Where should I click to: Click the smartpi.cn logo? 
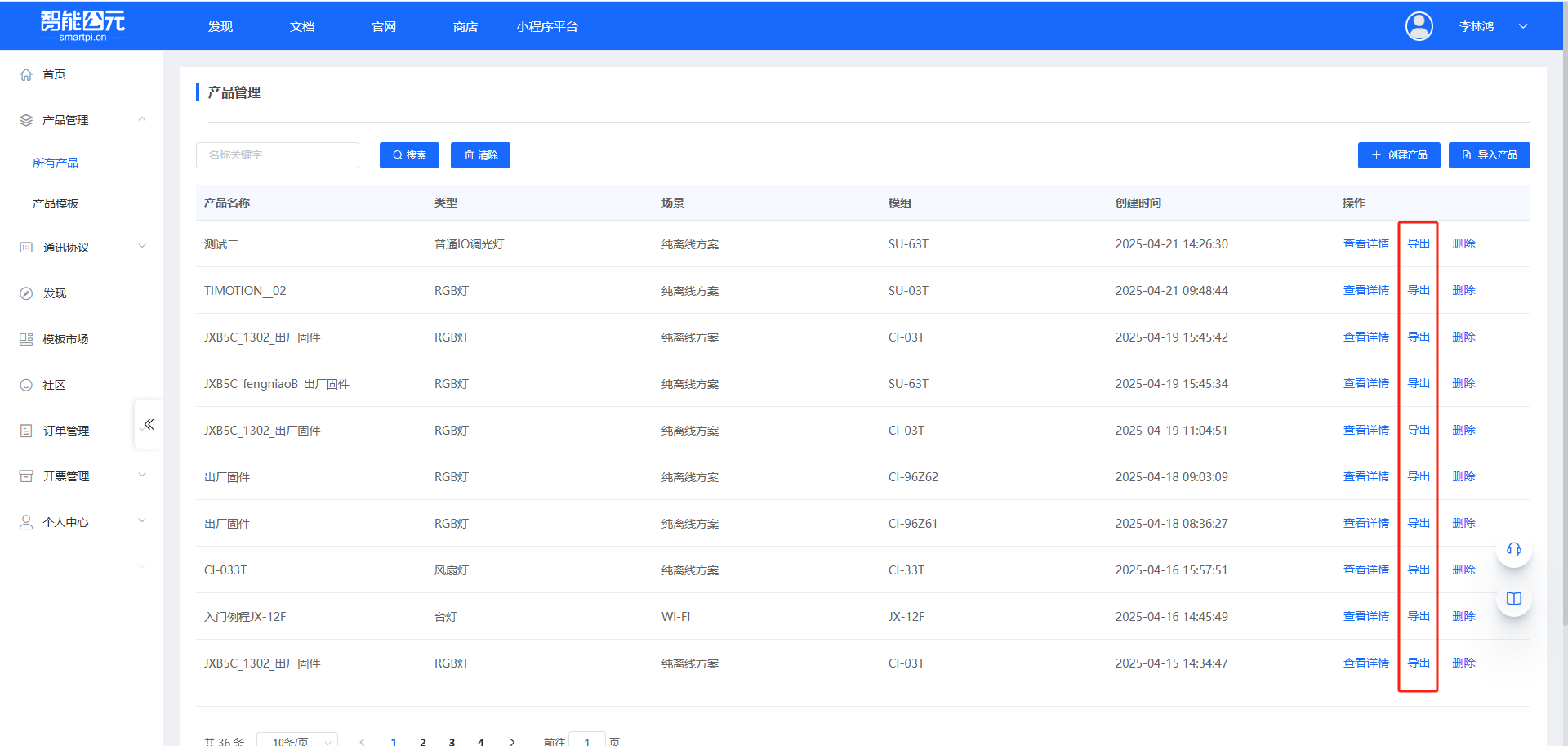coord(82,26)
